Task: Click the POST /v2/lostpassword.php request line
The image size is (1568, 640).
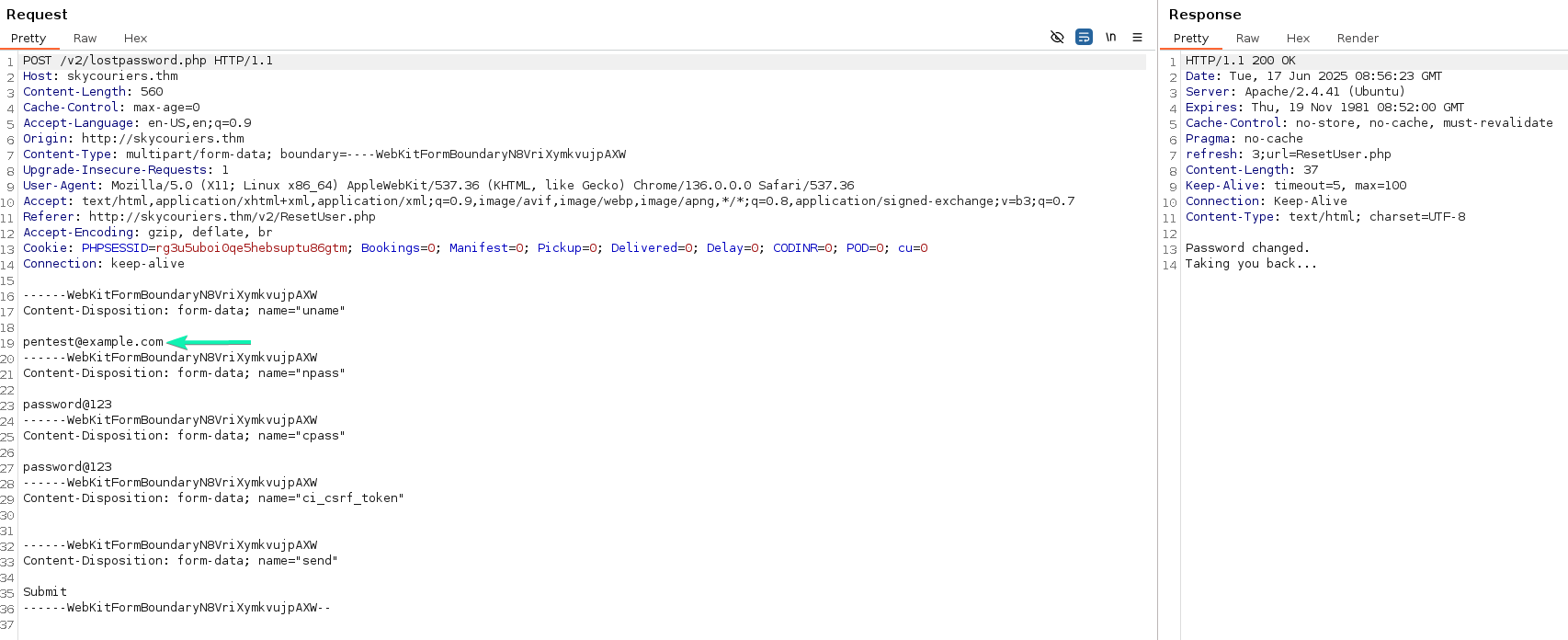Action: pos(147,61)
